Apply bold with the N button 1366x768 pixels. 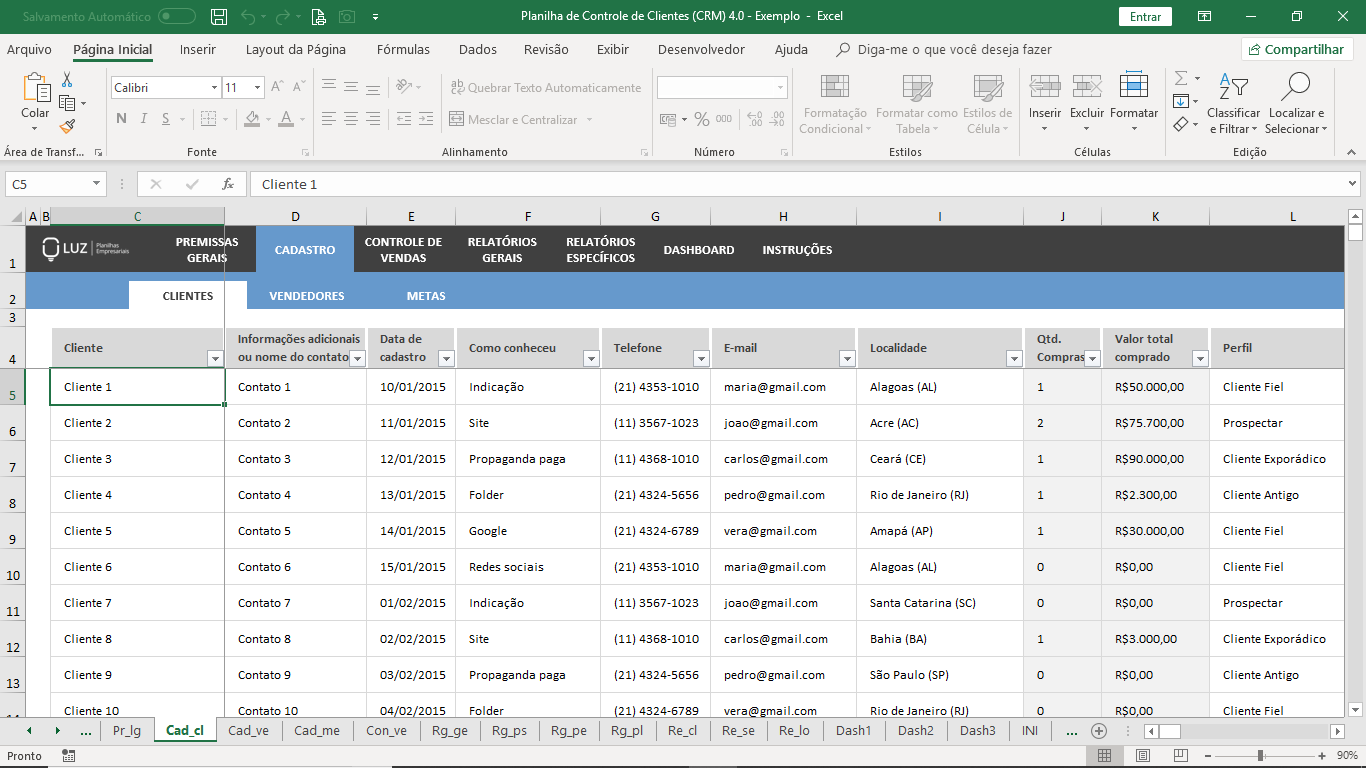121,119
